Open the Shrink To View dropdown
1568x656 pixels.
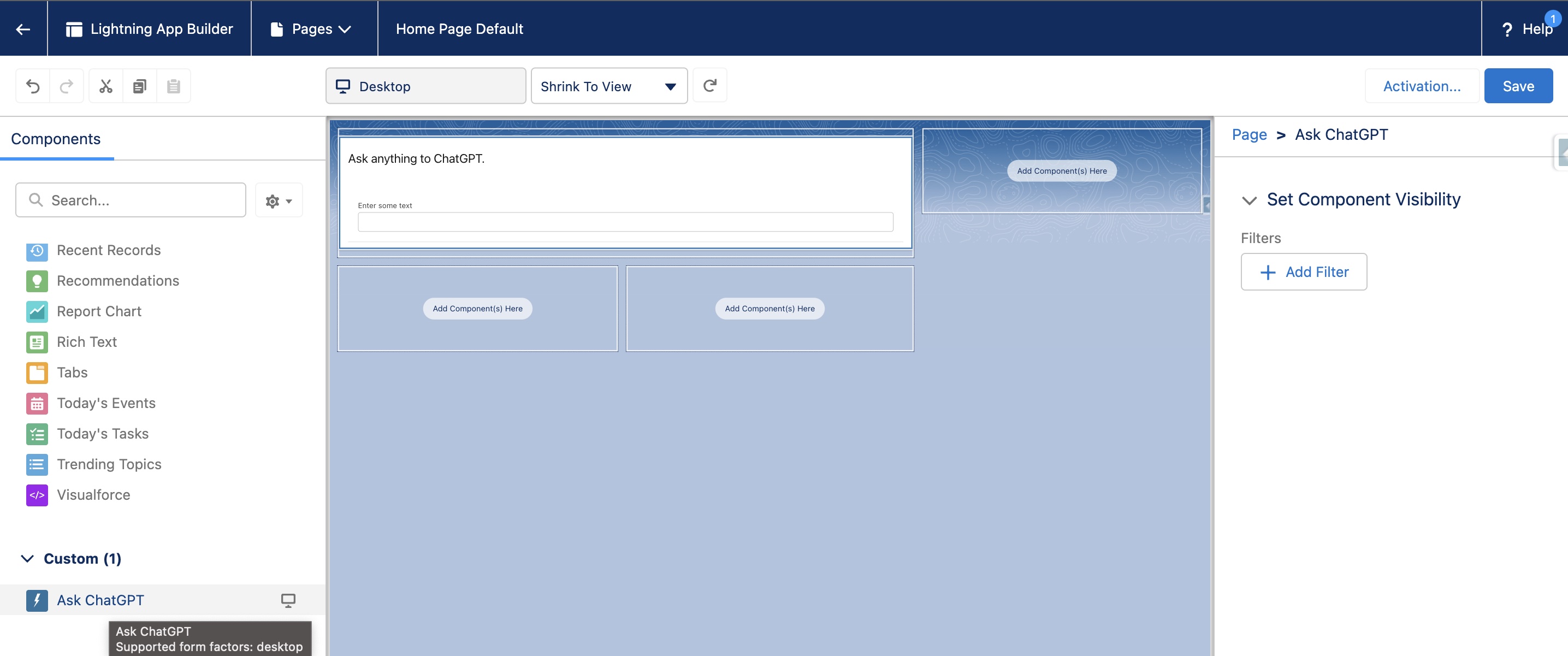point(609,86)
